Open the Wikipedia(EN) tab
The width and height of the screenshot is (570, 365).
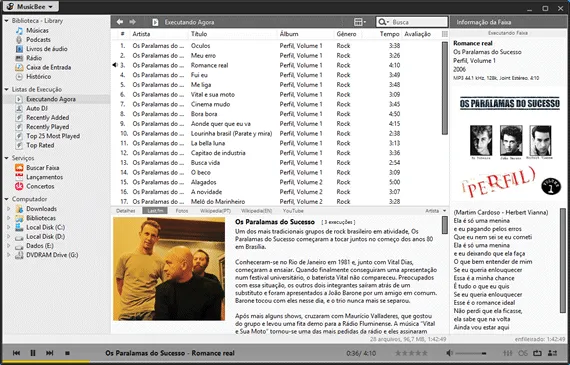pos(256,211)
